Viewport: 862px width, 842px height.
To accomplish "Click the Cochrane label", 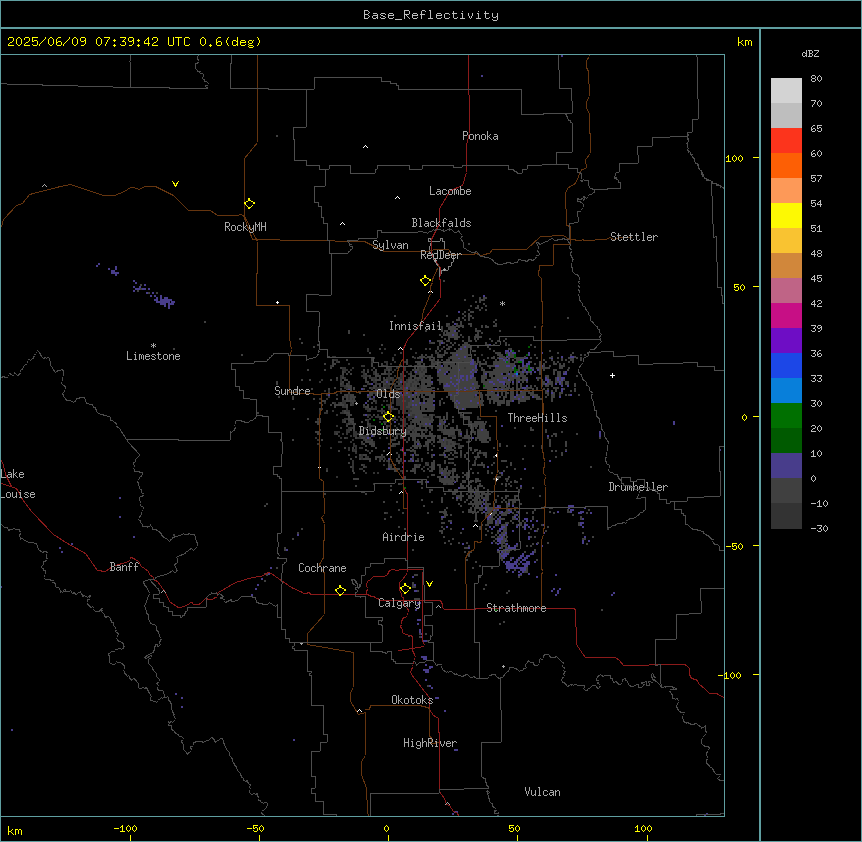I will [322, 568].
